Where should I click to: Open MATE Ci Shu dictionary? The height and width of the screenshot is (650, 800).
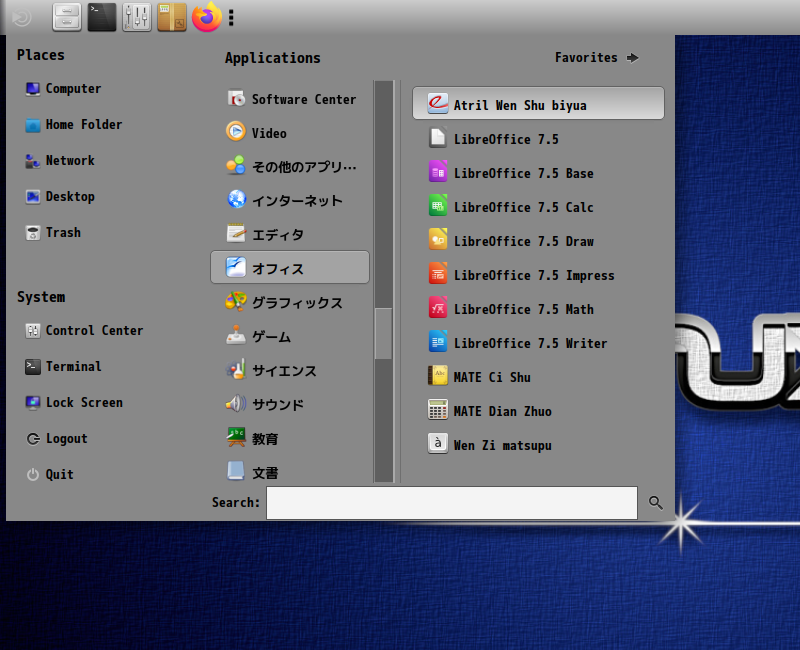click(x=538, y=378)
